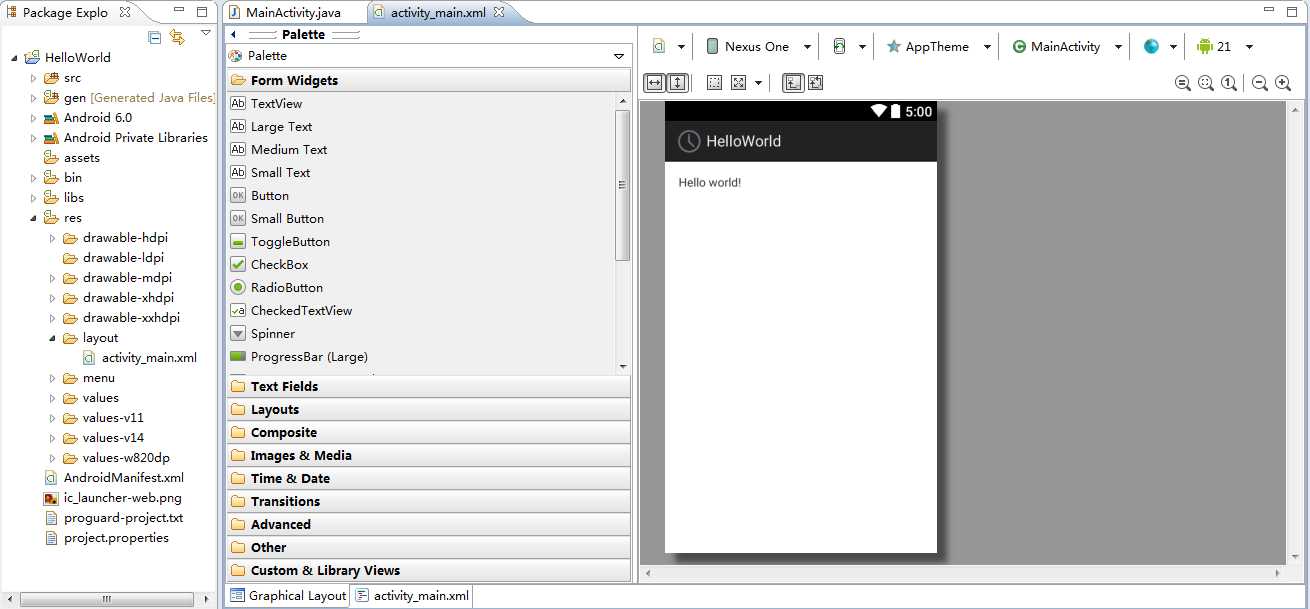This screenshot has height=609, width=1310.
Task: Open Package Explorer view menu triangle
Action: [x=205, y=34]
